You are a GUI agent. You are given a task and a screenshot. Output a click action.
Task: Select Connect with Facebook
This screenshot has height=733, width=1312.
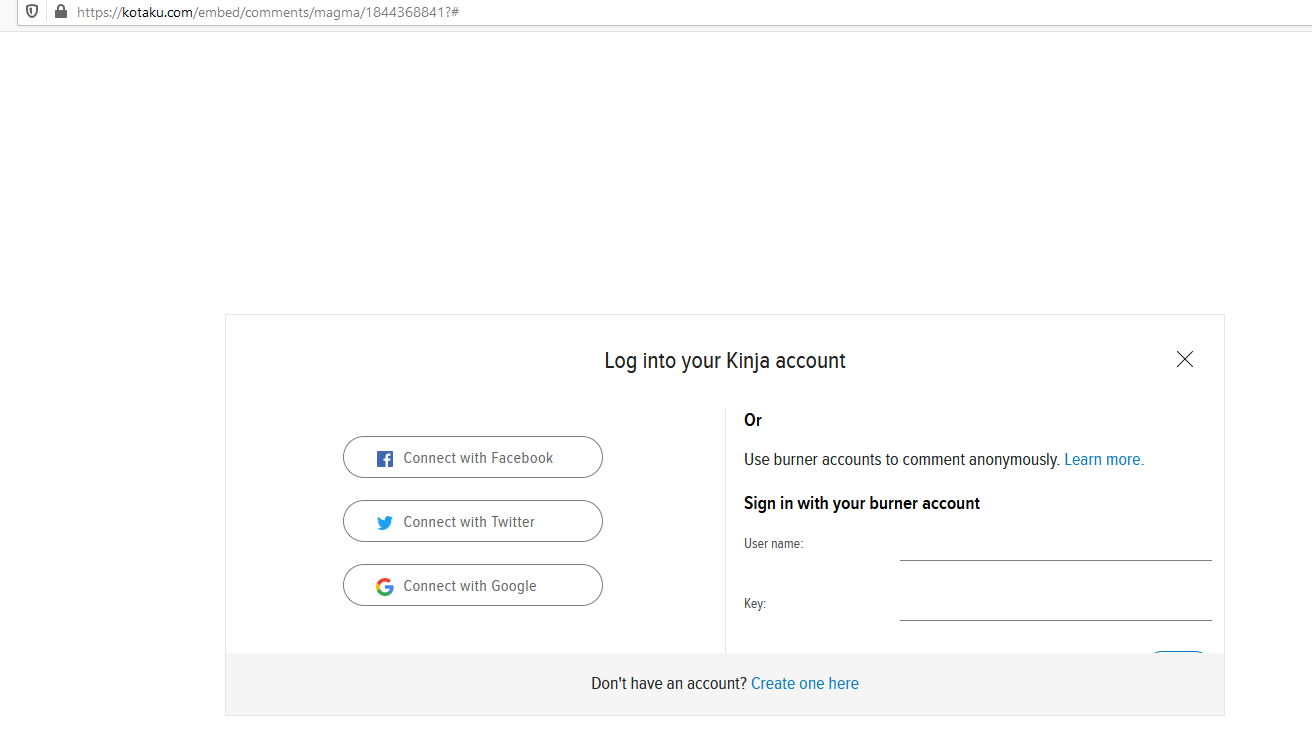point(472,457)
